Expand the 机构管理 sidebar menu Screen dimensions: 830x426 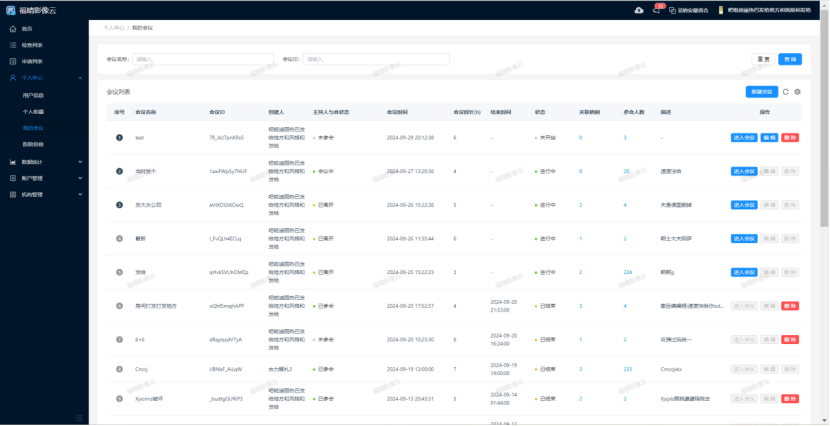(x=80, y=194)
